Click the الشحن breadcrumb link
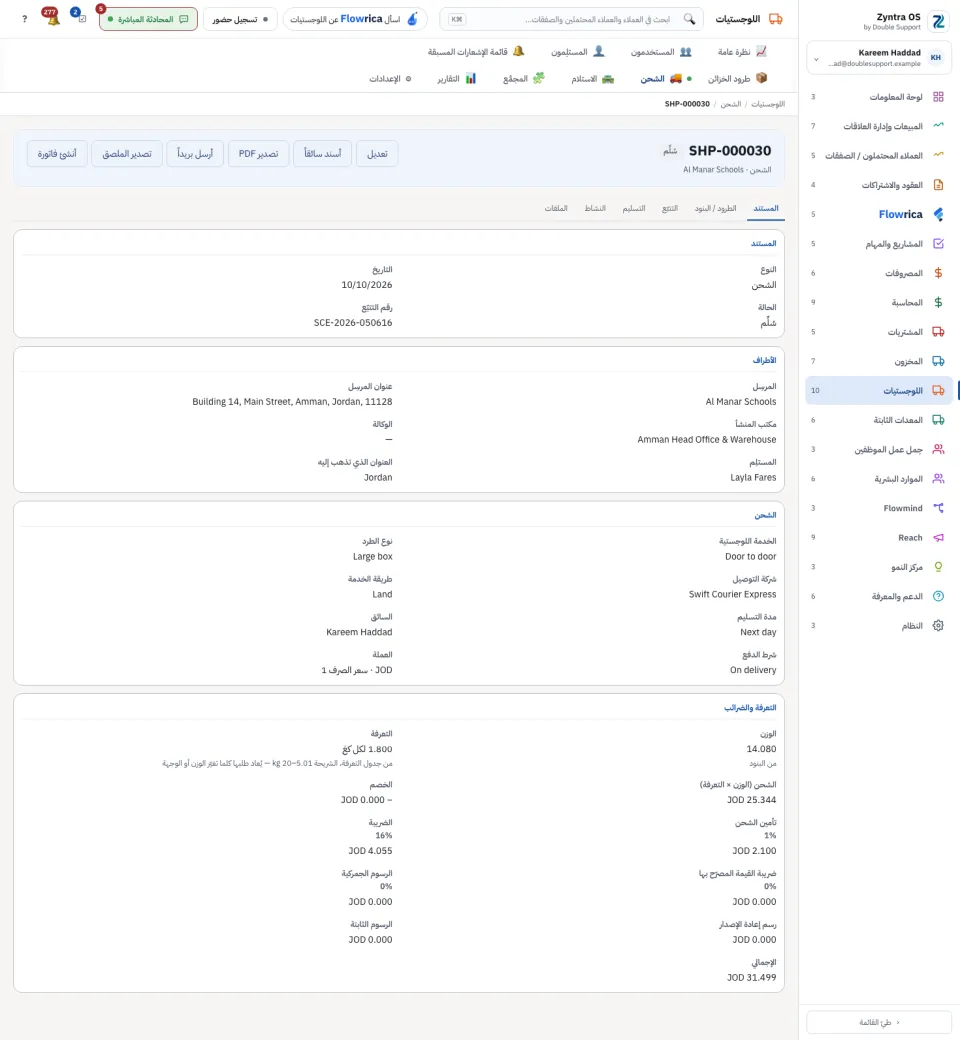The width and height of the screenshot is (960, 1040). (x=730, y=104)
